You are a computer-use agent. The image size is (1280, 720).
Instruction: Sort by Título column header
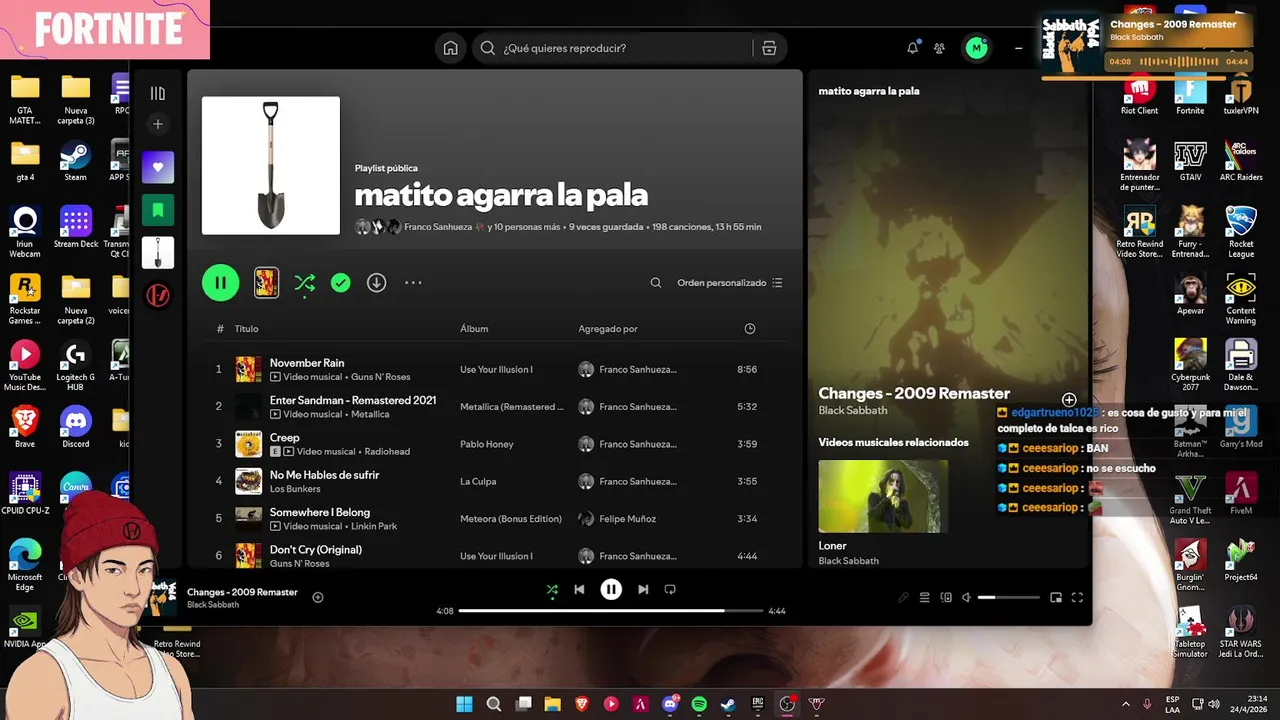click(x=246, y=329)
